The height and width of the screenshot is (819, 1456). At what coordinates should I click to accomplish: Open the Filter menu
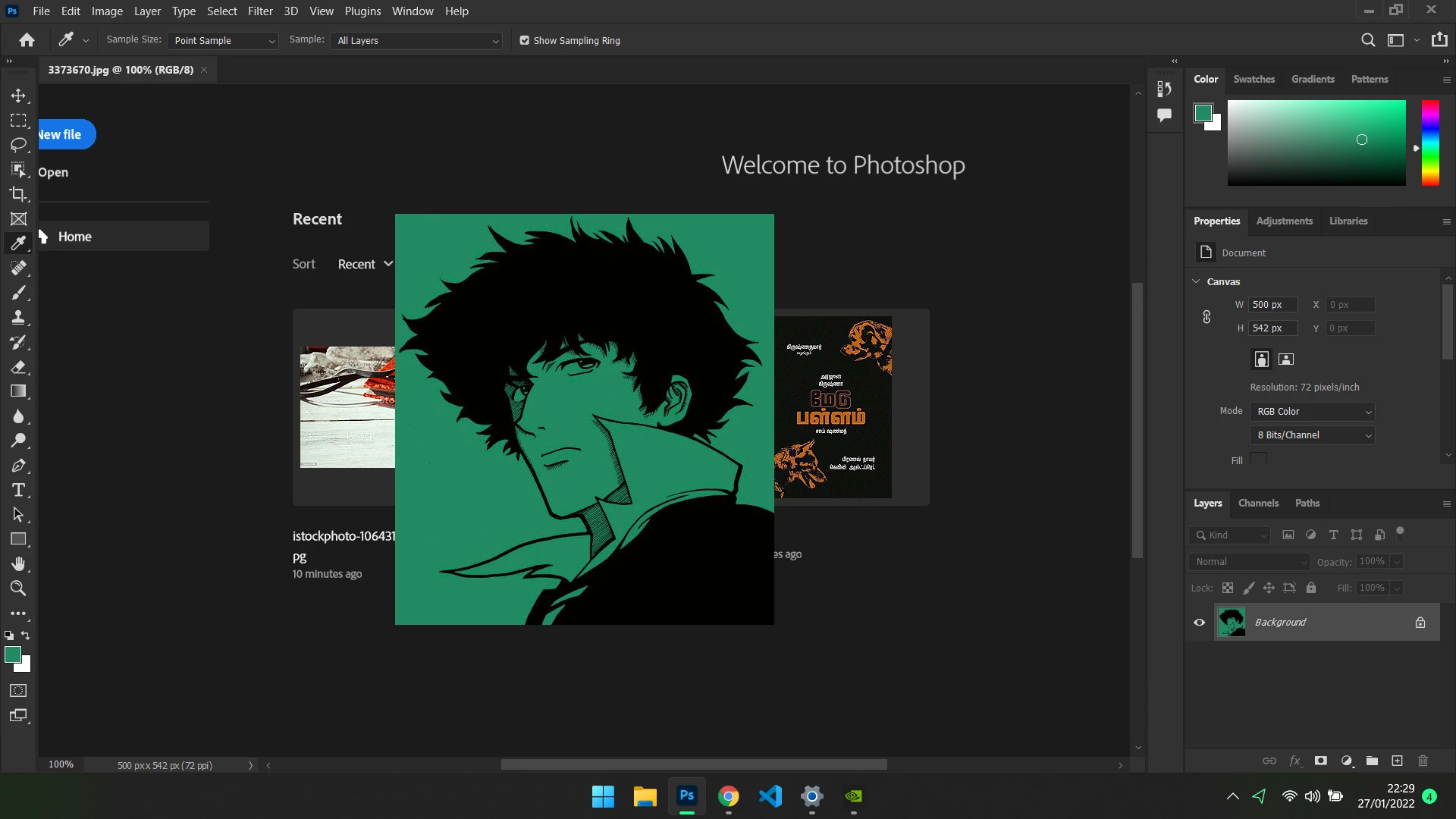coord(259,11)
